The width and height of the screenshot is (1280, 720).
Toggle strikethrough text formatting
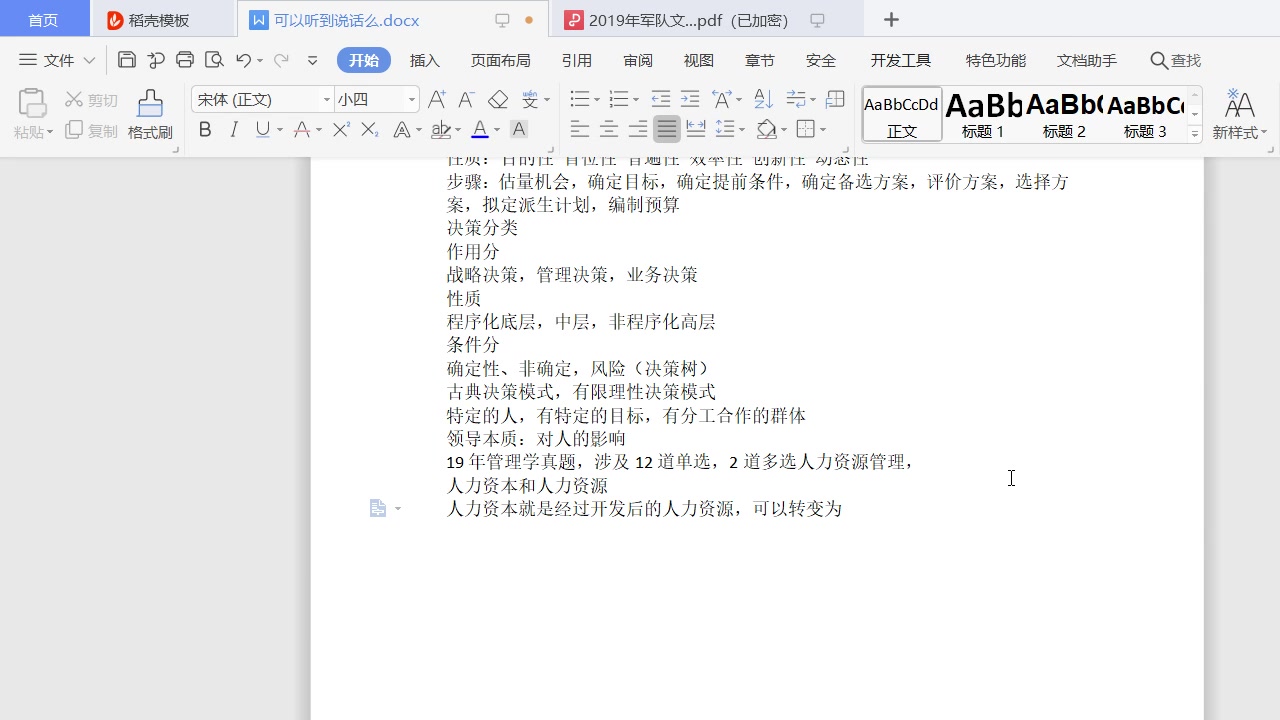pos(302,129)
